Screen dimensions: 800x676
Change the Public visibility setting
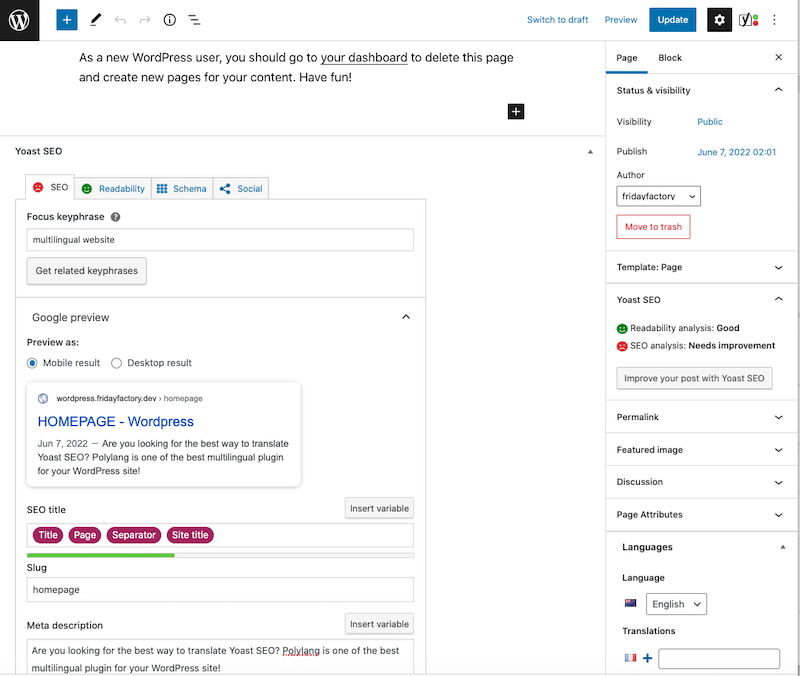pyautogui.click(x=710, y=121)
